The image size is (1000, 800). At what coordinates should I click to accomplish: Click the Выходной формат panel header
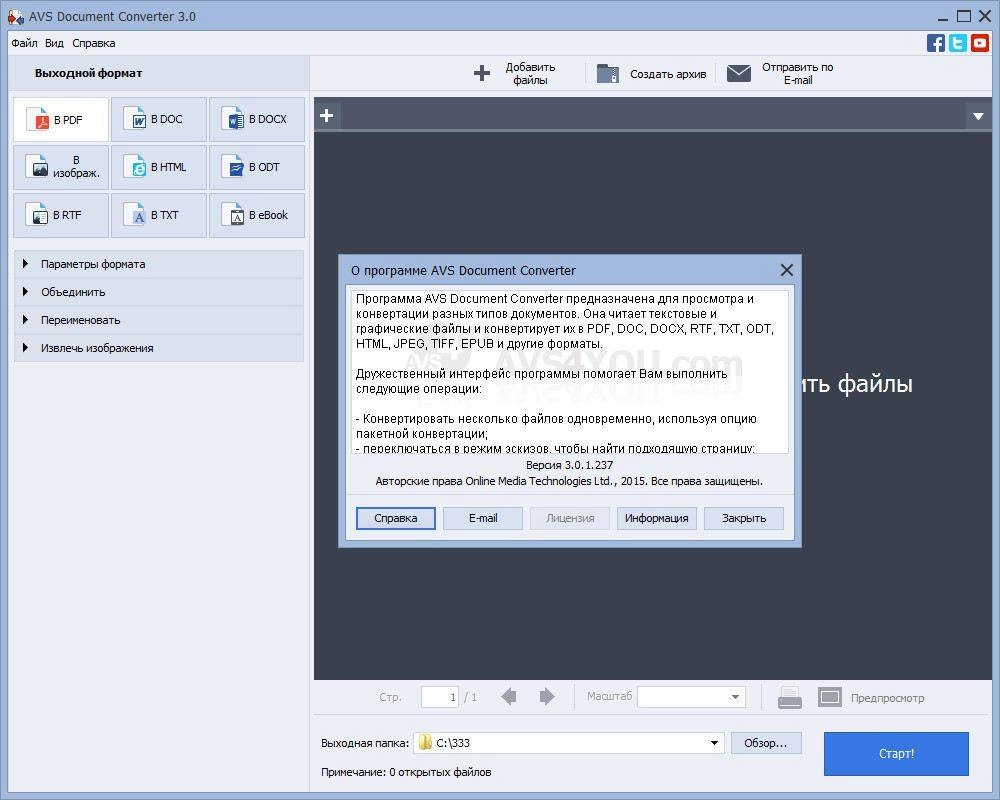point(159,73)
